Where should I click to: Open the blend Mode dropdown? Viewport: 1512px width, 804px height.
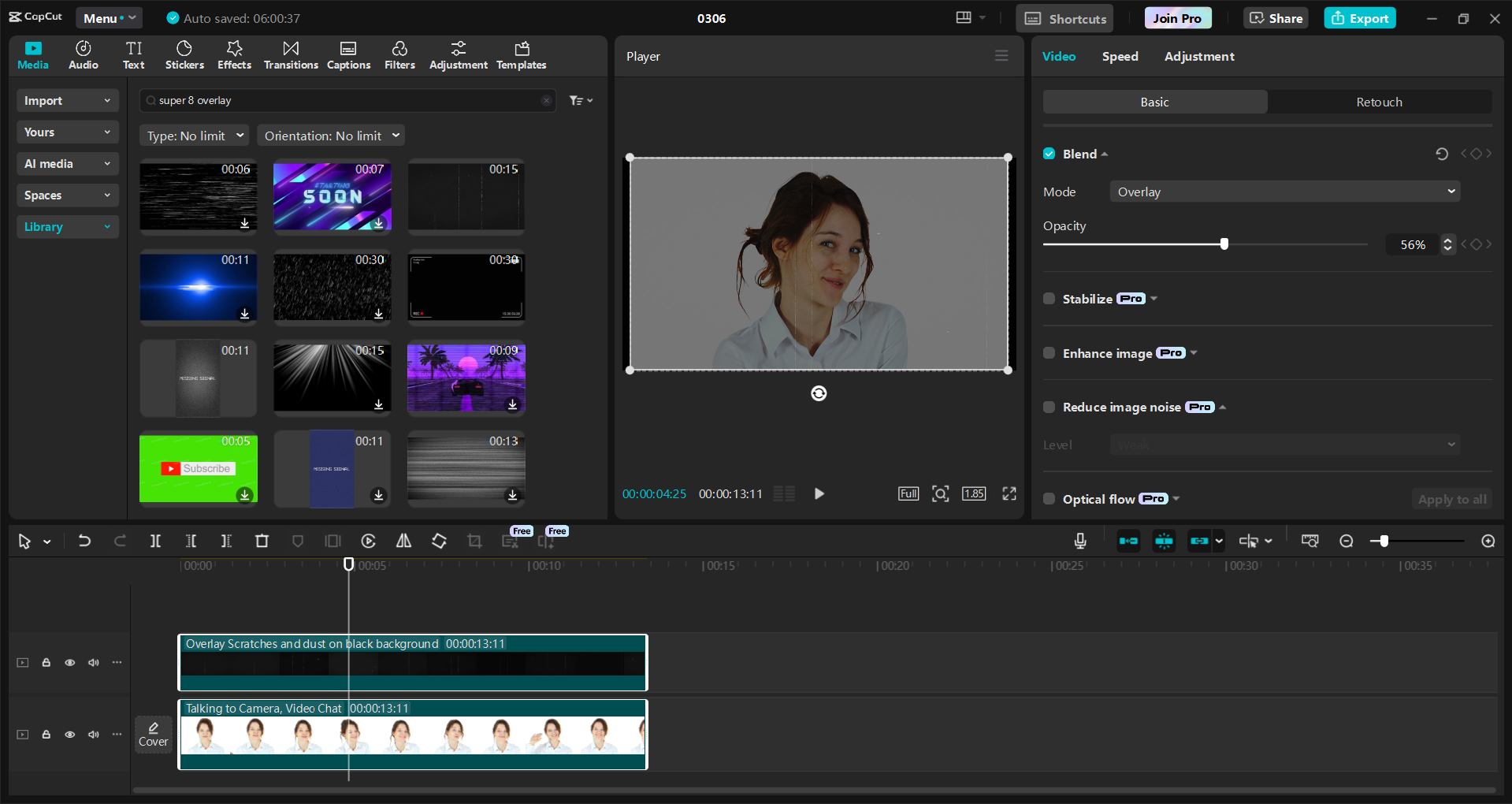(1284, 192)
